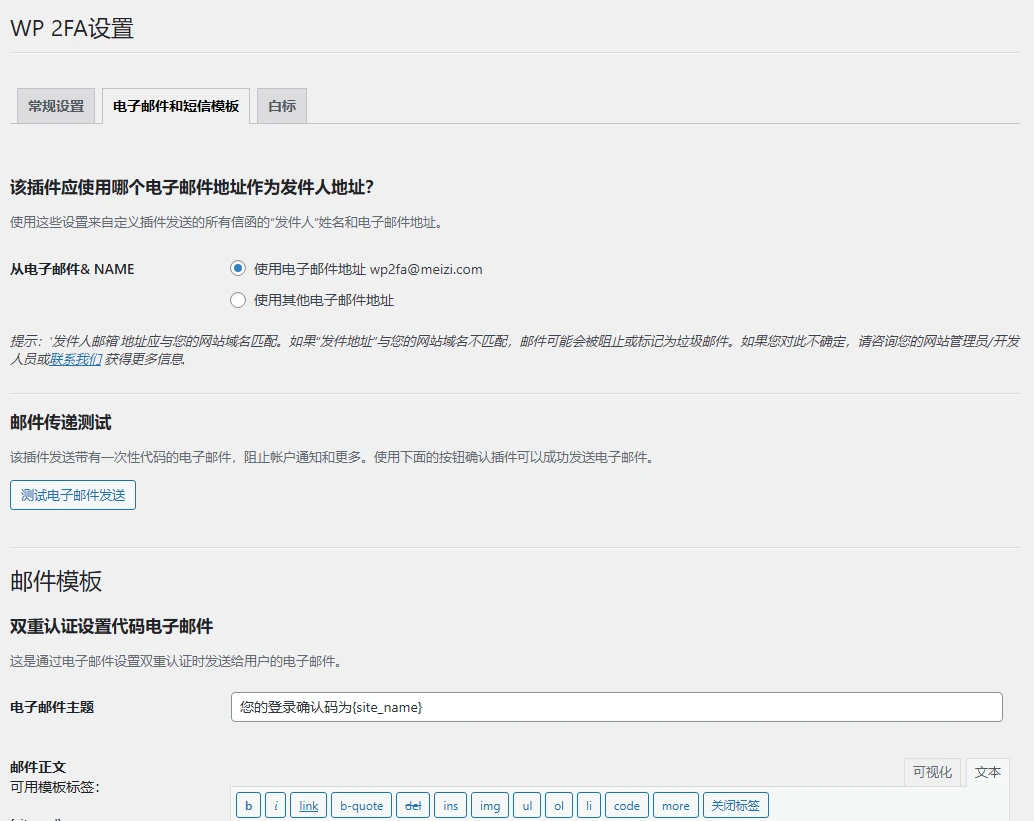
Task: Insert a list item using the li button
Action: 591,805
